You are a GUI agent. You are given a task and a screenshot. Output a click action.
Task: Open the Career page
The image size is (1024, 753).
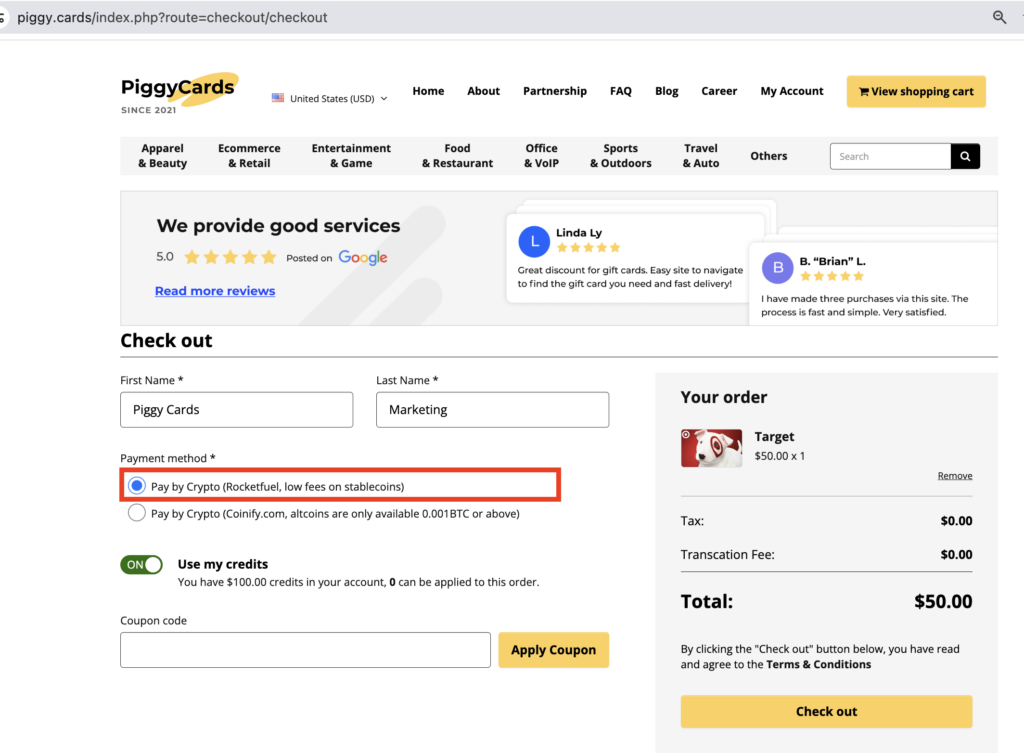pyautogui.click(x=719, y=91)
